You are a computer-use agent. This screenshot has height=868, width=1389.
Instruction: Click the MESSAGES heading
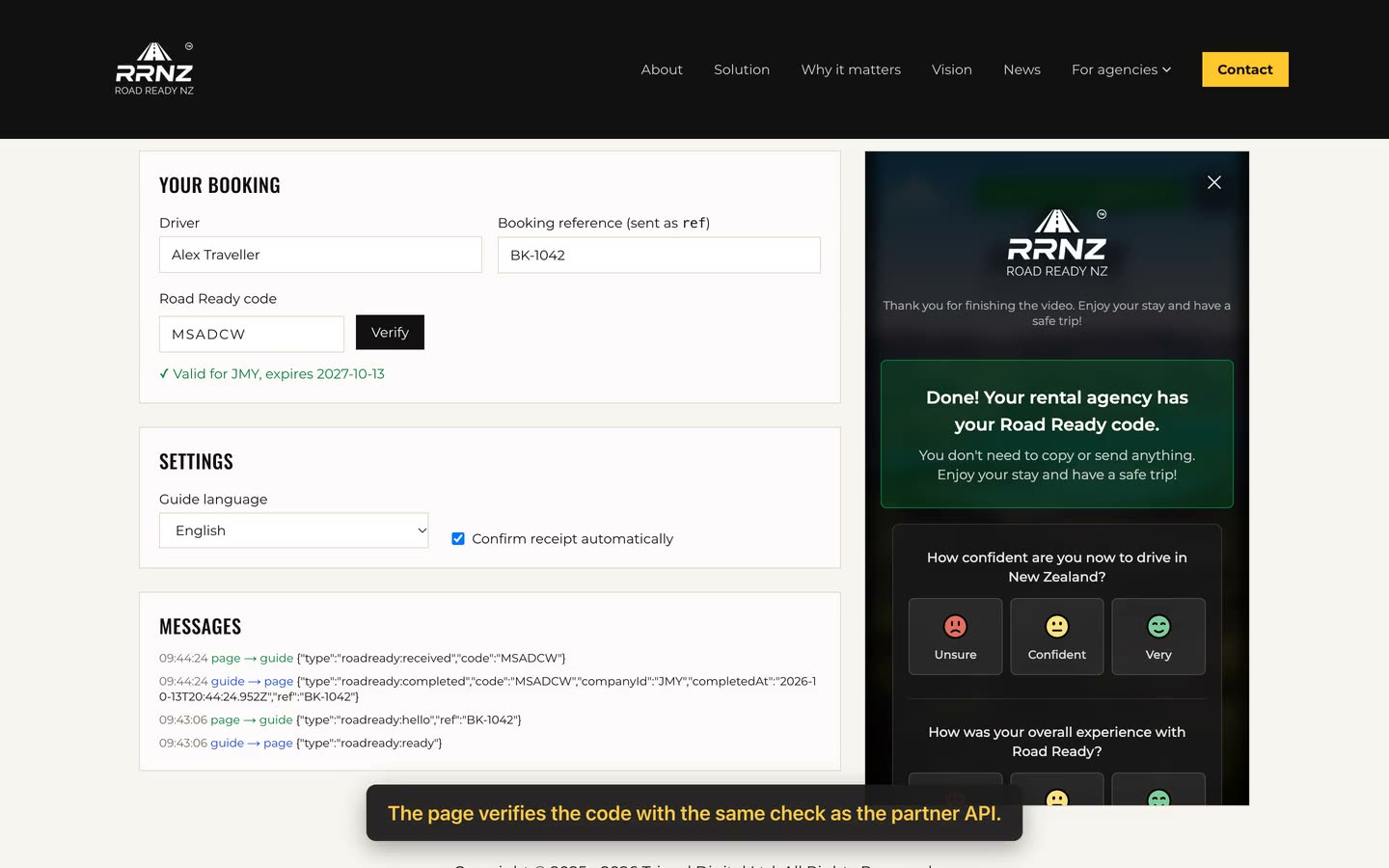point(200,627)
